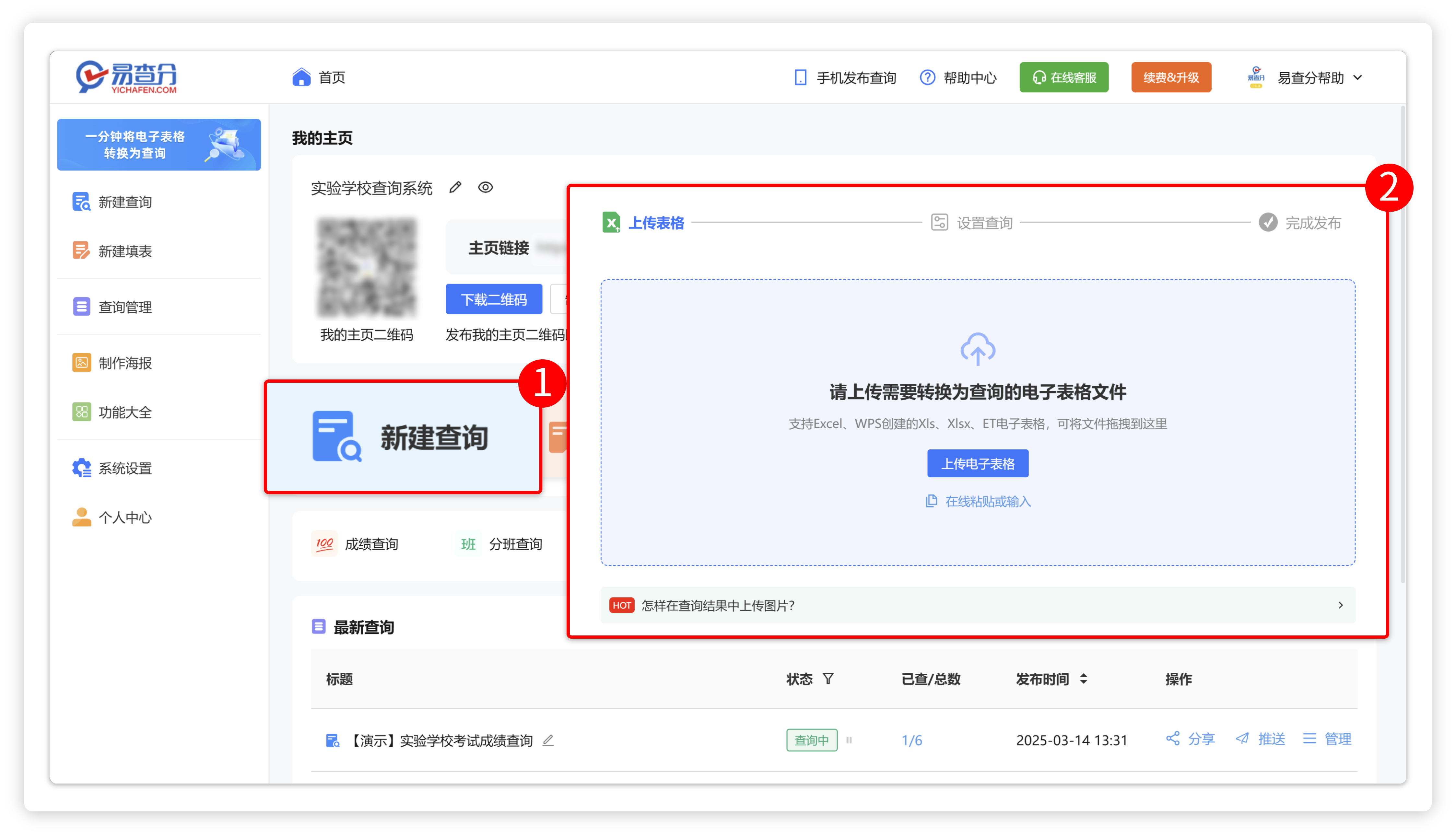
Task: Filter by 状态 using the funnel icon
Action: click(828, 679)
